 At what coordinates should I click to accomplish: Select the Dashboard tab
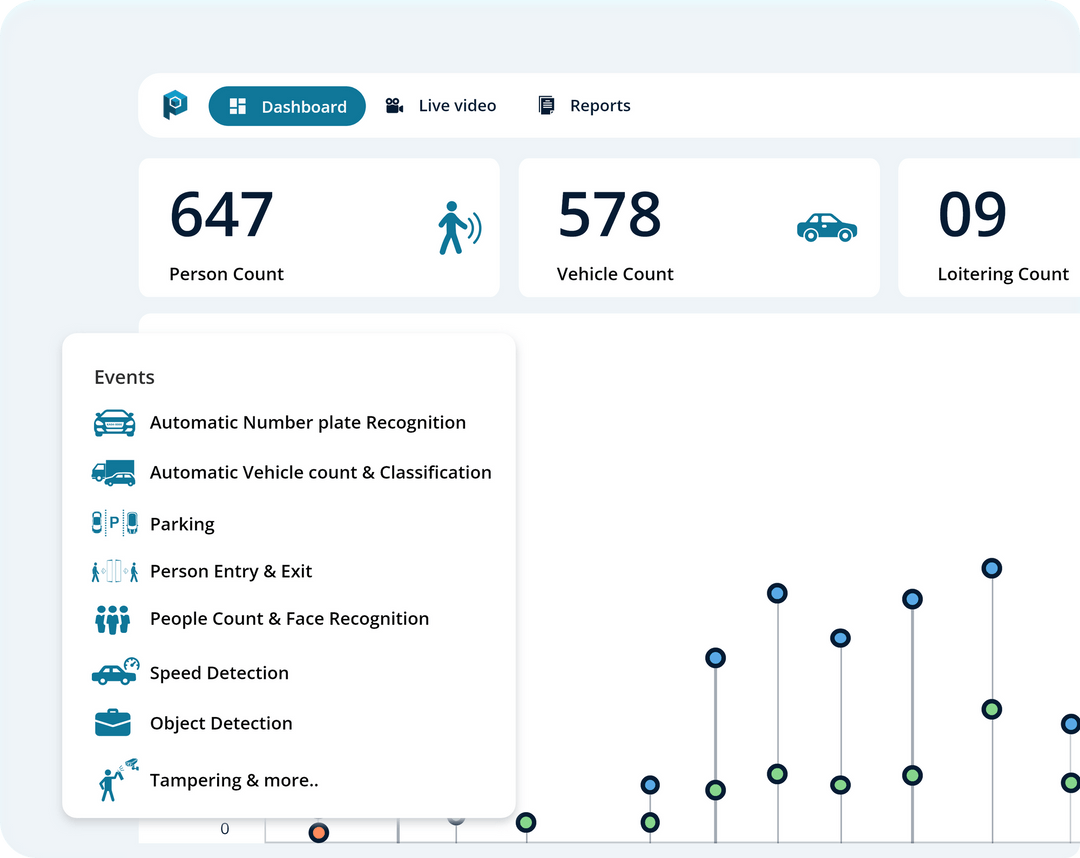pos(287,106)
